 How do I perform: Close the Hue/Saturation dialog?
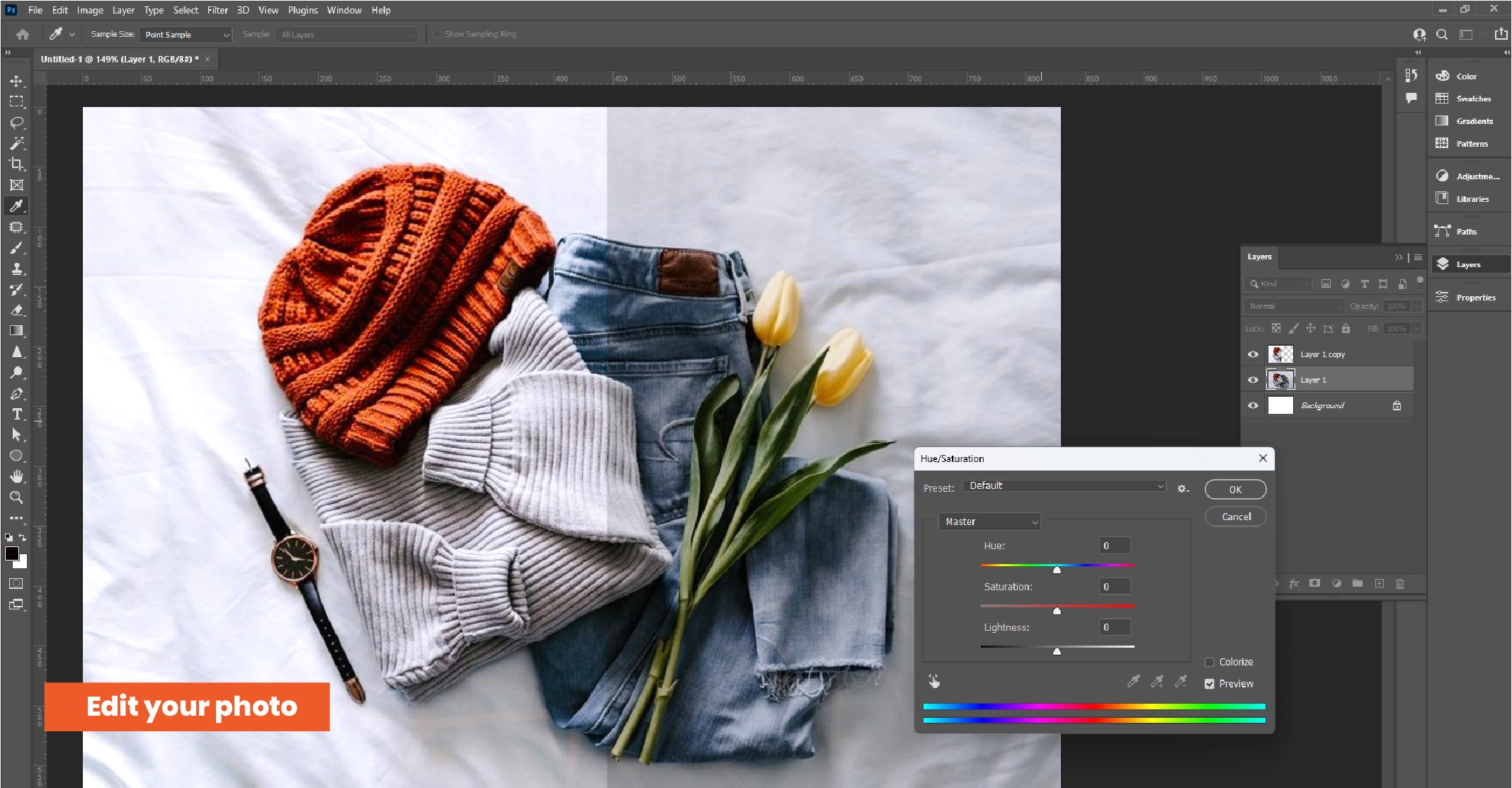[1263, 458]
